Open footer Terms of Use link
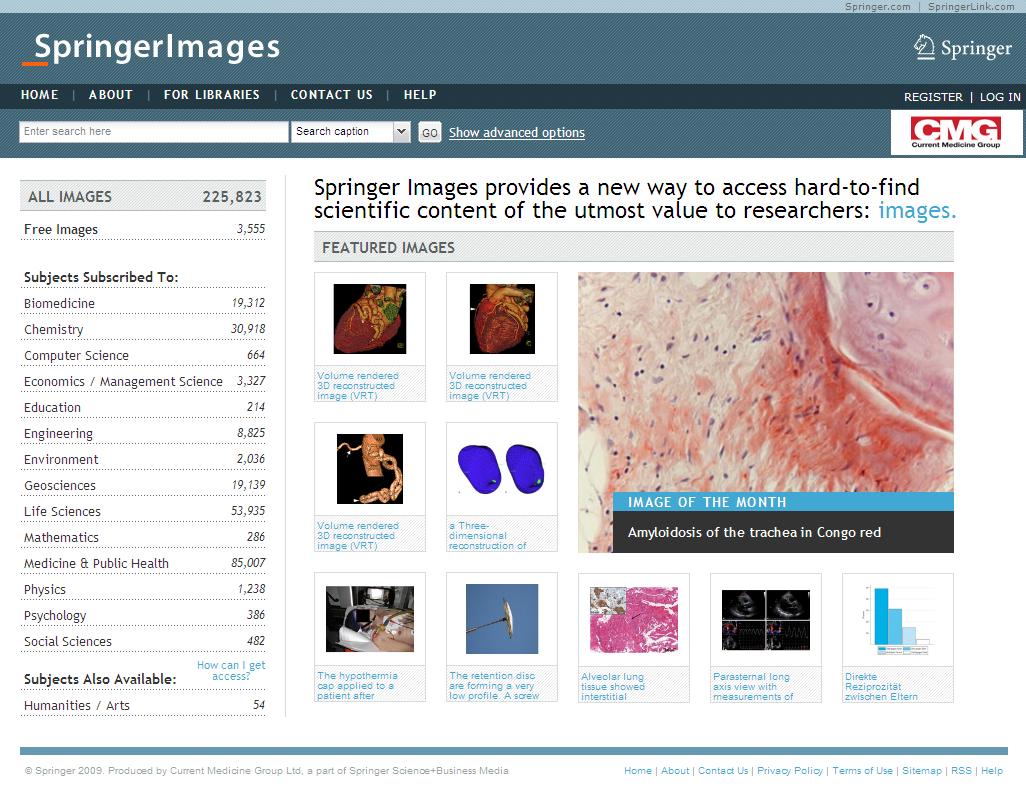Image resolution: width=1026 pixels, height=804 pixels. coord(862,771)
